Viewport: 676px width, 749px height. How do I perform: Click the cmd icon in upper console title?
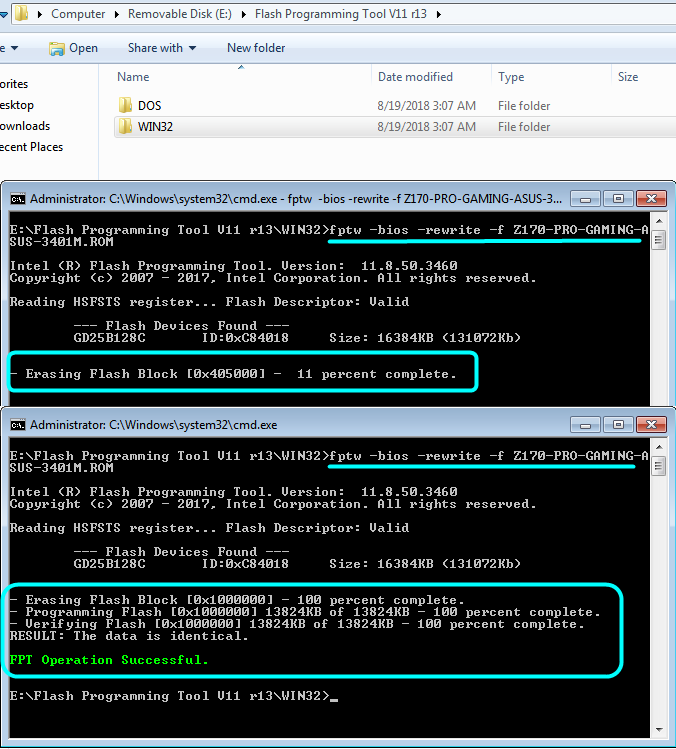click(x=18, y=199)
